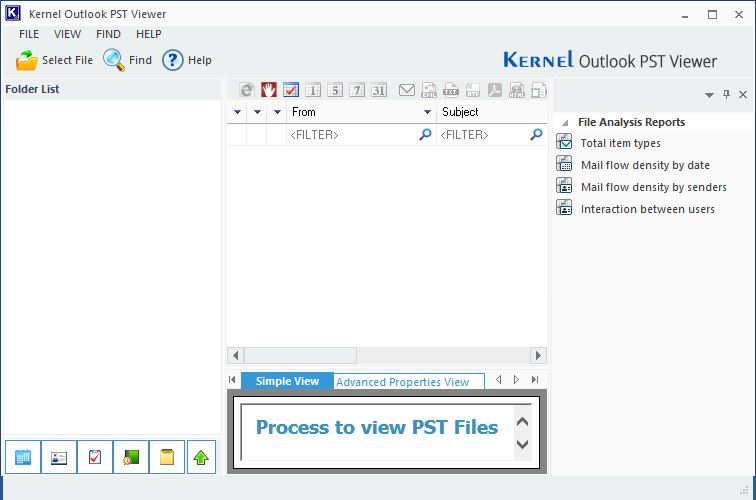
Task: Open the Notes yellow sticky button
Action: pos(167,457)
